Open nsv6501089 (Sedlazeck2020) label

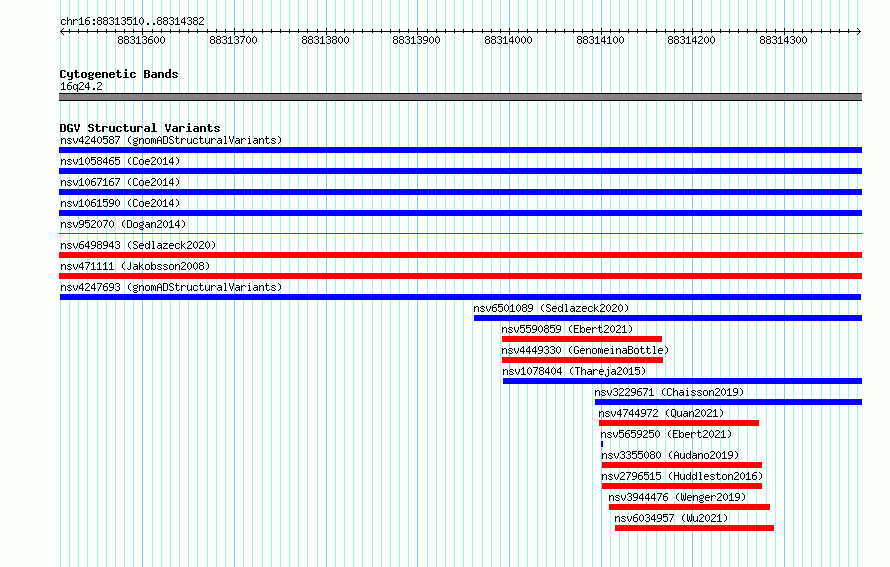click(551, 308)
